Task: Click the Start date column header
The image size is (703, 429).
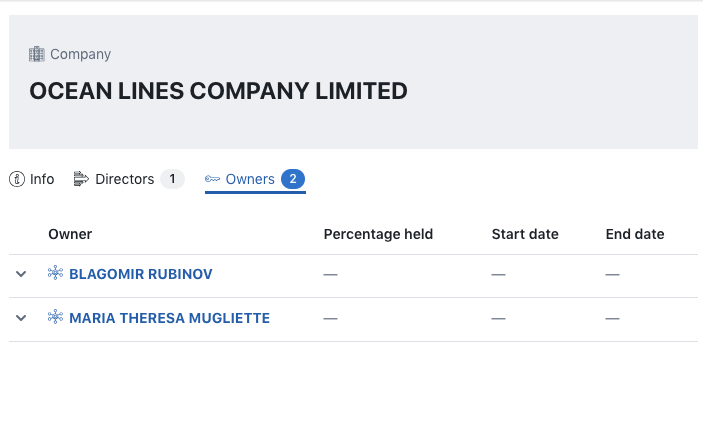Action: point(525,234)
